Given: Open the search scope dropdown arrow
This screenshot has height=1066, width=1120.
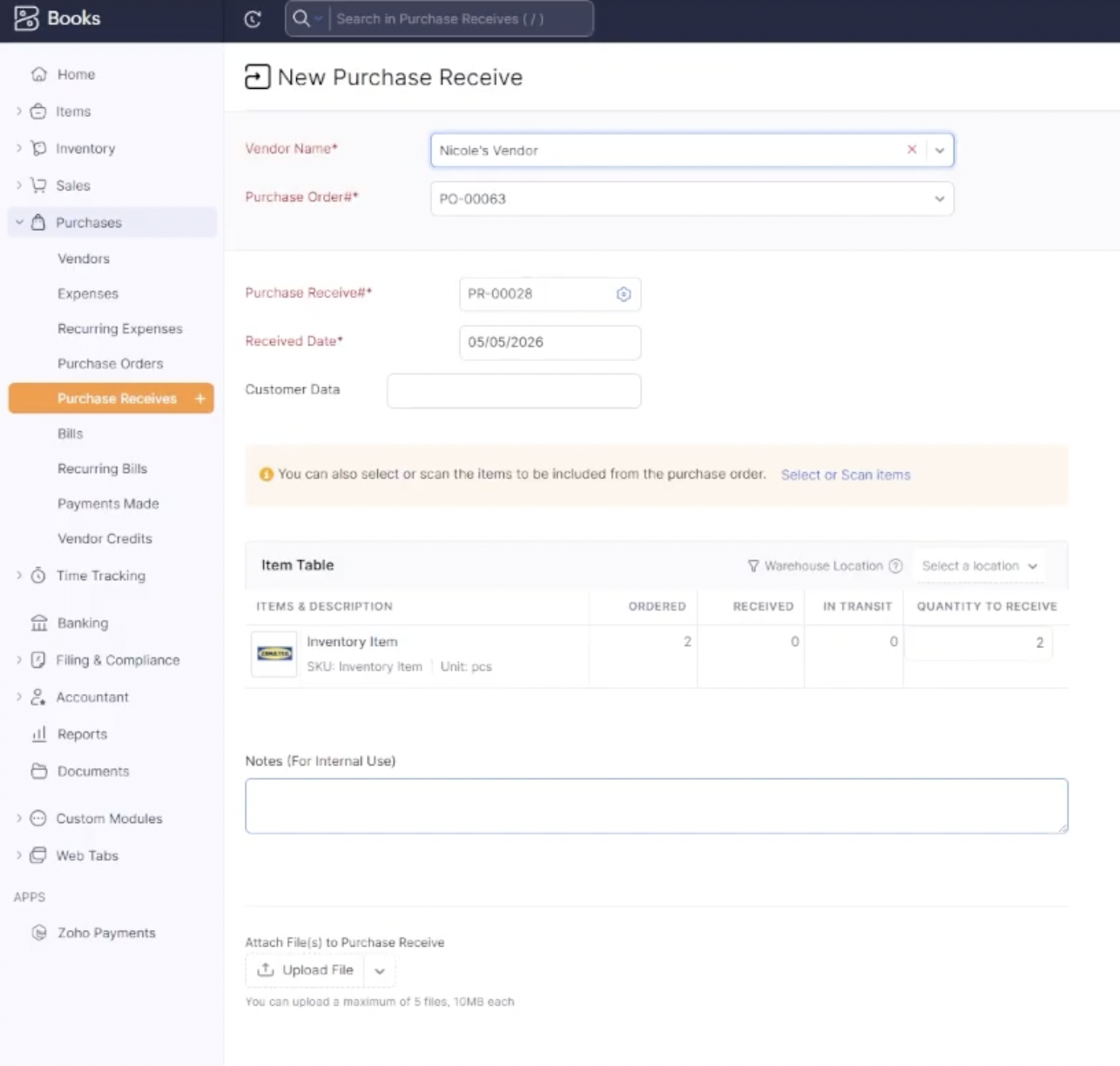Looking at the screenshot, I should coord(320,19).
